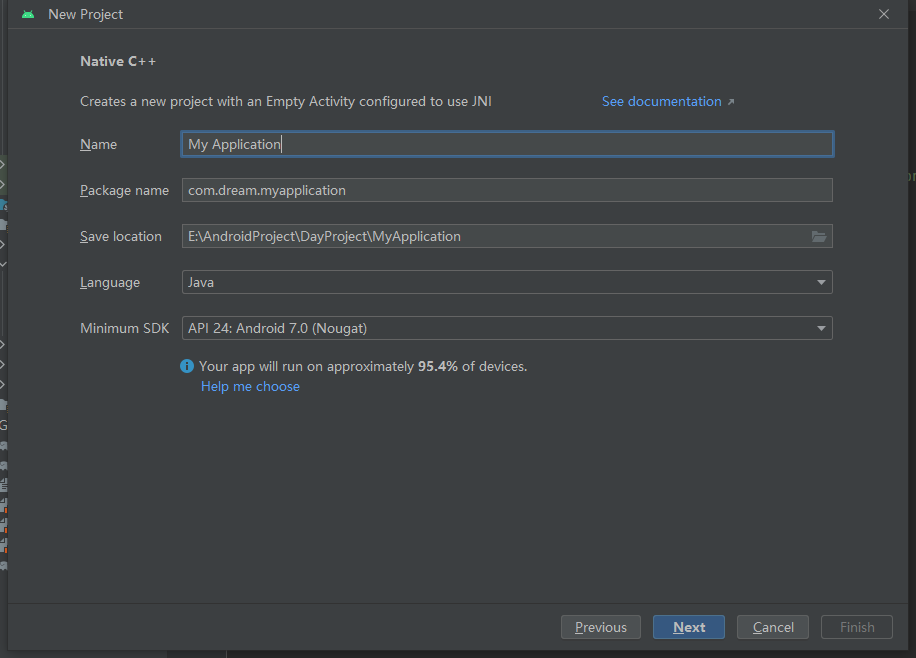Close the New Project dialog
This screenshot has width=916, height=658.
(x=884, y=15)
